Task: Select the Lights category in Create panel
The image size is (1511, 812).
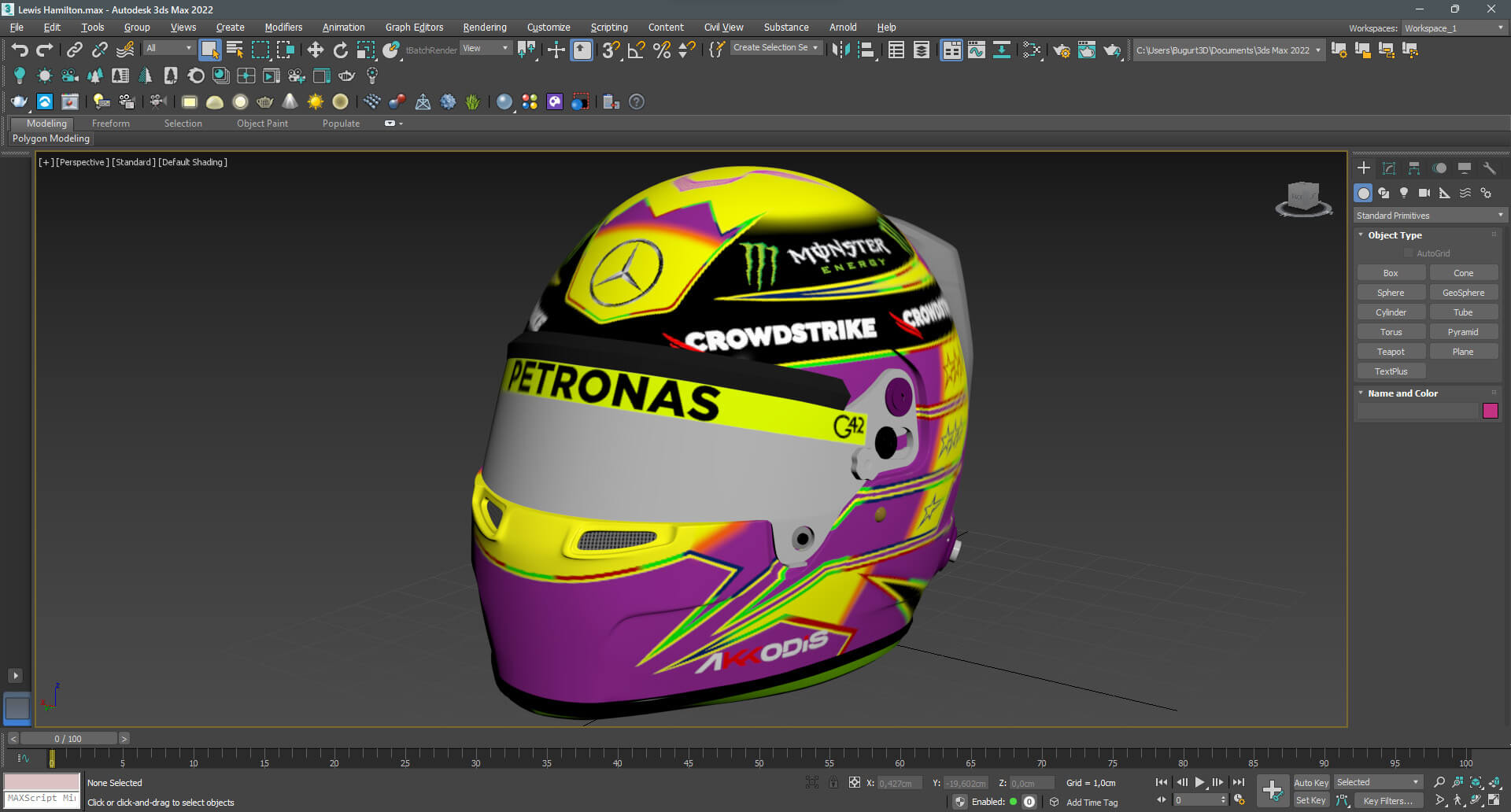Action: (x=1404, y=193)
